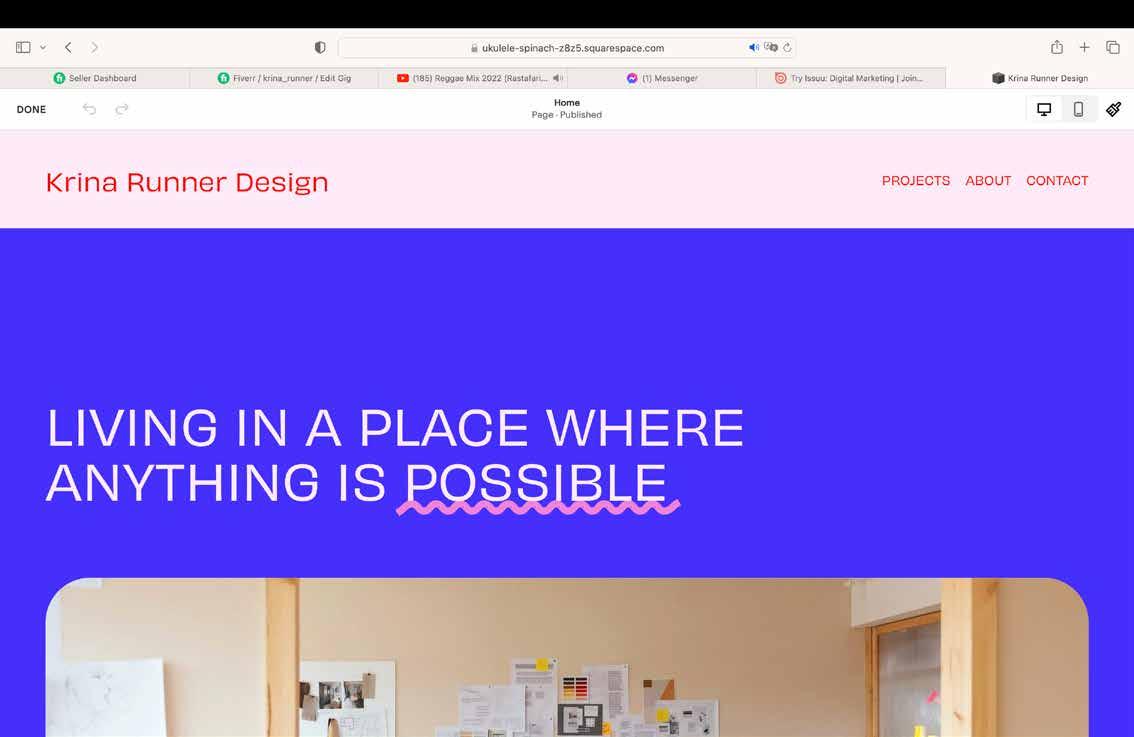Open the privacy shield report icon
The width and height of the screenshot is (1134, 737).
[x=320, y=48]
